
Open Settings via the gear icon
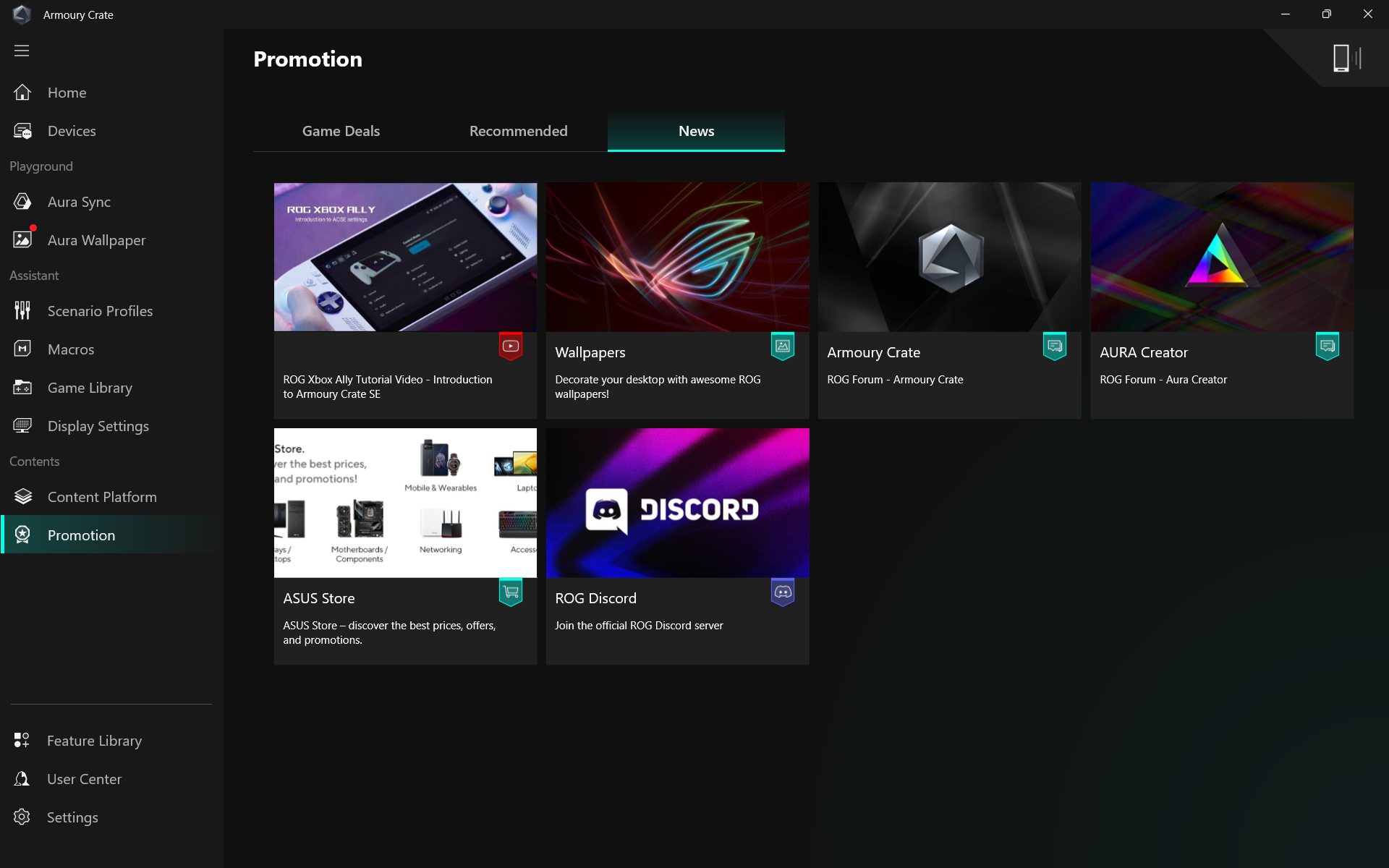(x=22, y=817)
